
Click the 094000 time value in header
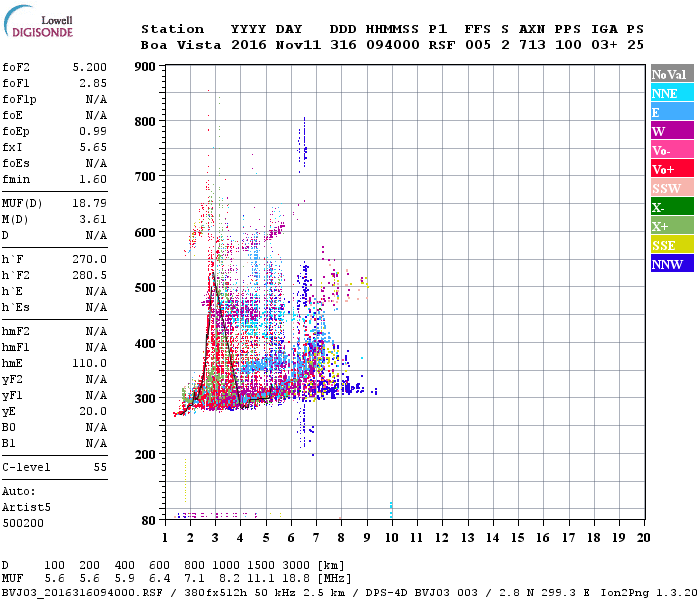(x=393, y=45)
